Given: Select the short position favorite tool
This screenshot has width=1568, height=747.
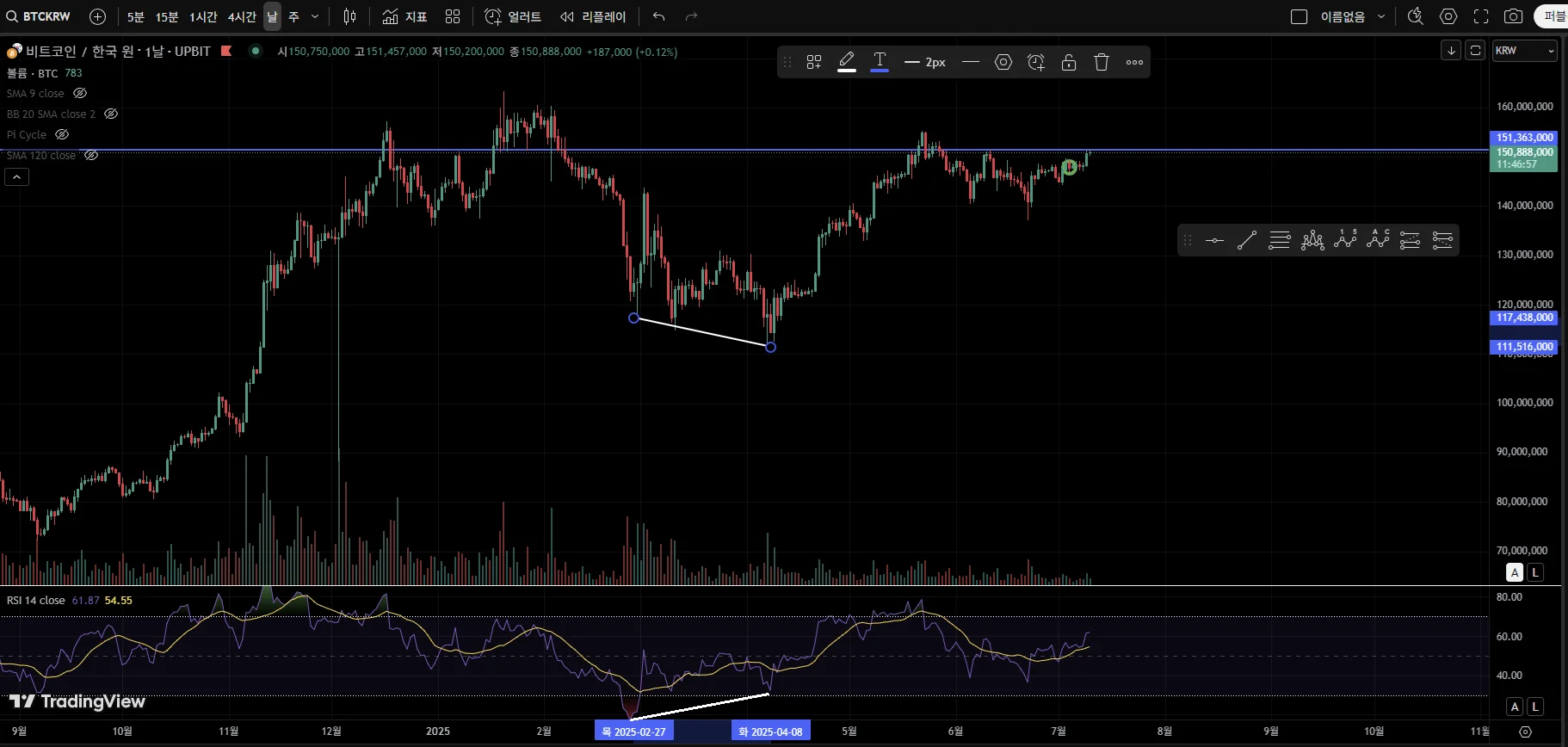Looking at the screenshot, I should pyautogui.click(x=1442, y=240).
